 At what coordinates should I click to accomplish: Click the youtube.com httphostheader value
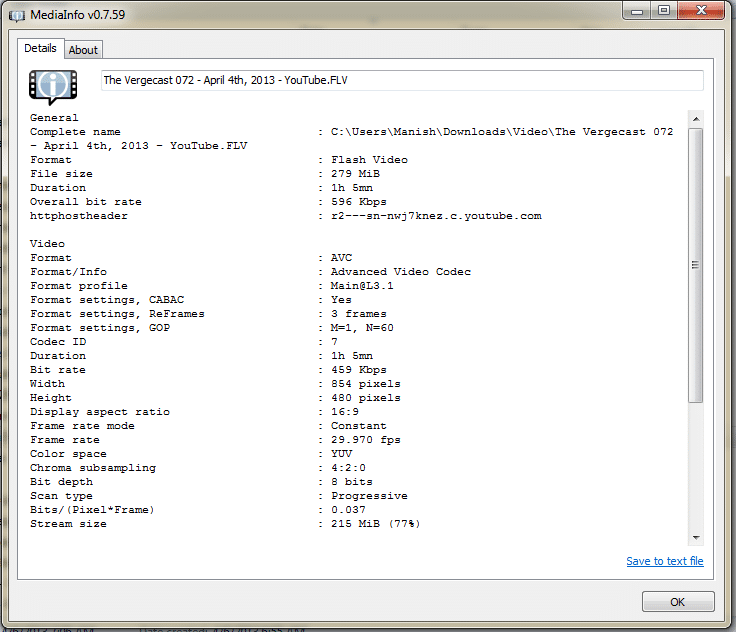click(x=436, y=216)
